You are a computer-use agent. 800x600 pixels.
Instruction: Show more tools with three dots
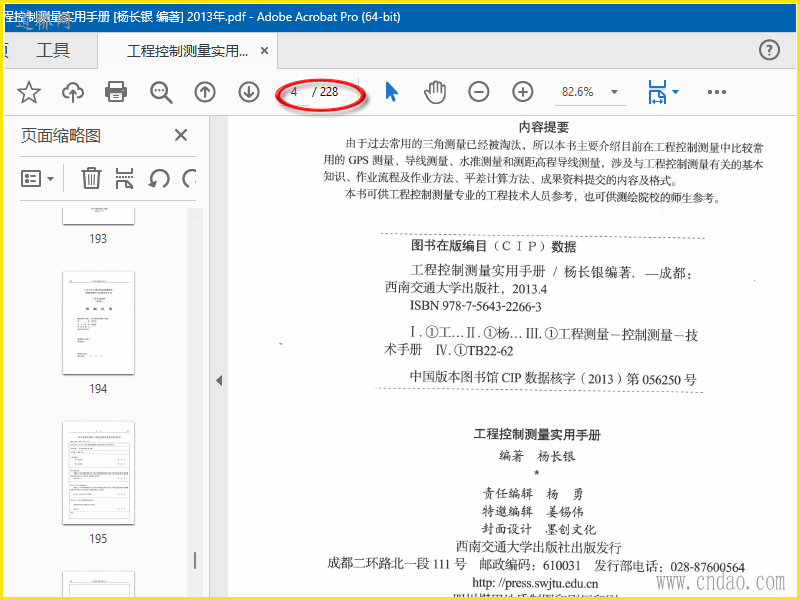coord(717,92)
